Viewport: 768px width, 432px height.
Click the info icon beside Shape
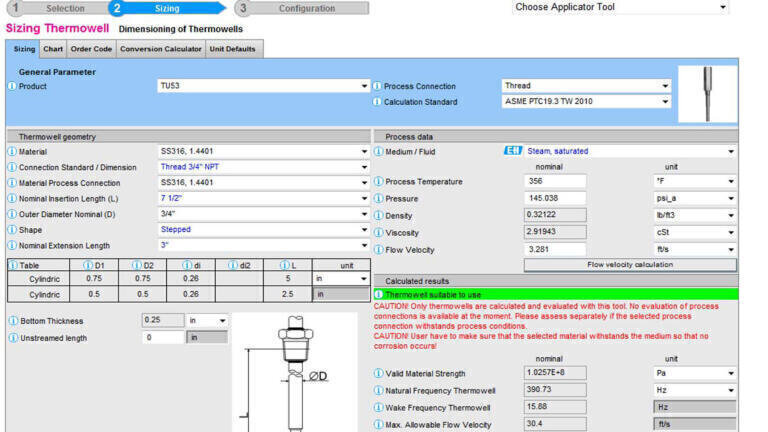point(12,230)
